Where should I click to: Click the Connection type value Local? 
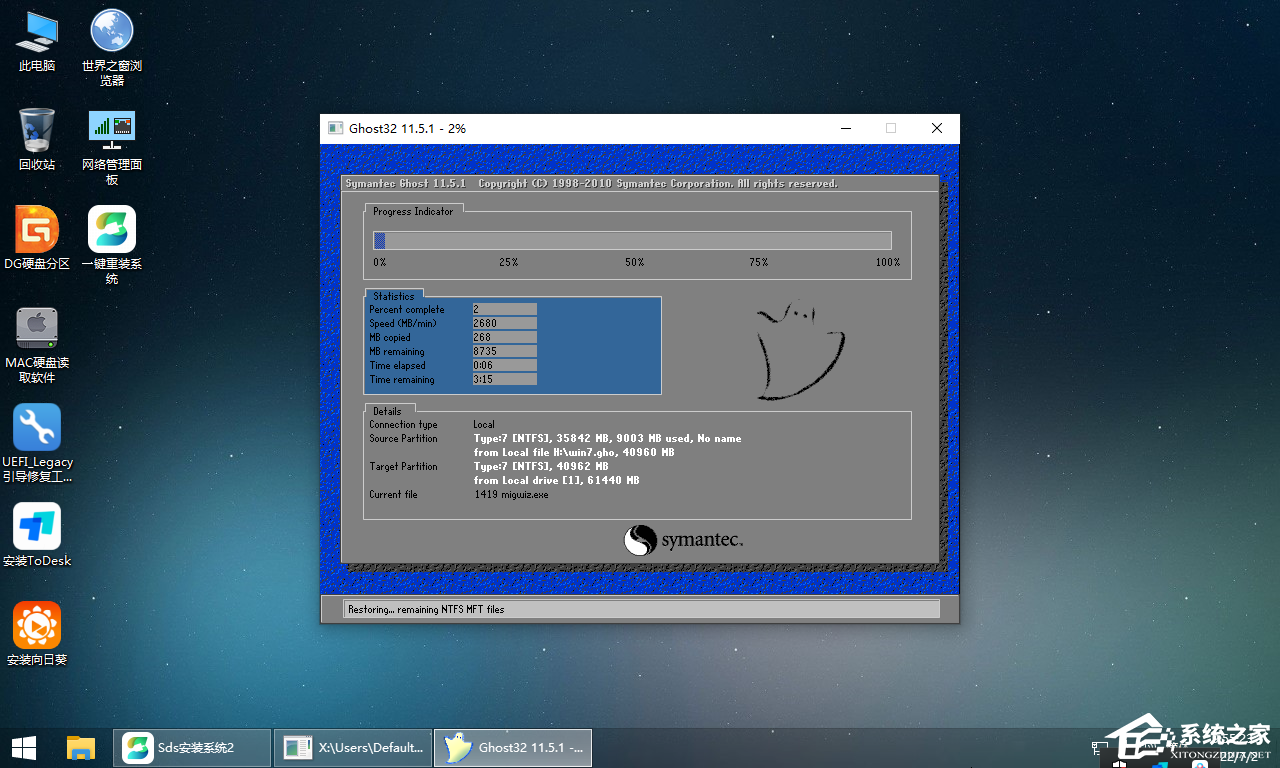pos(484,424)
